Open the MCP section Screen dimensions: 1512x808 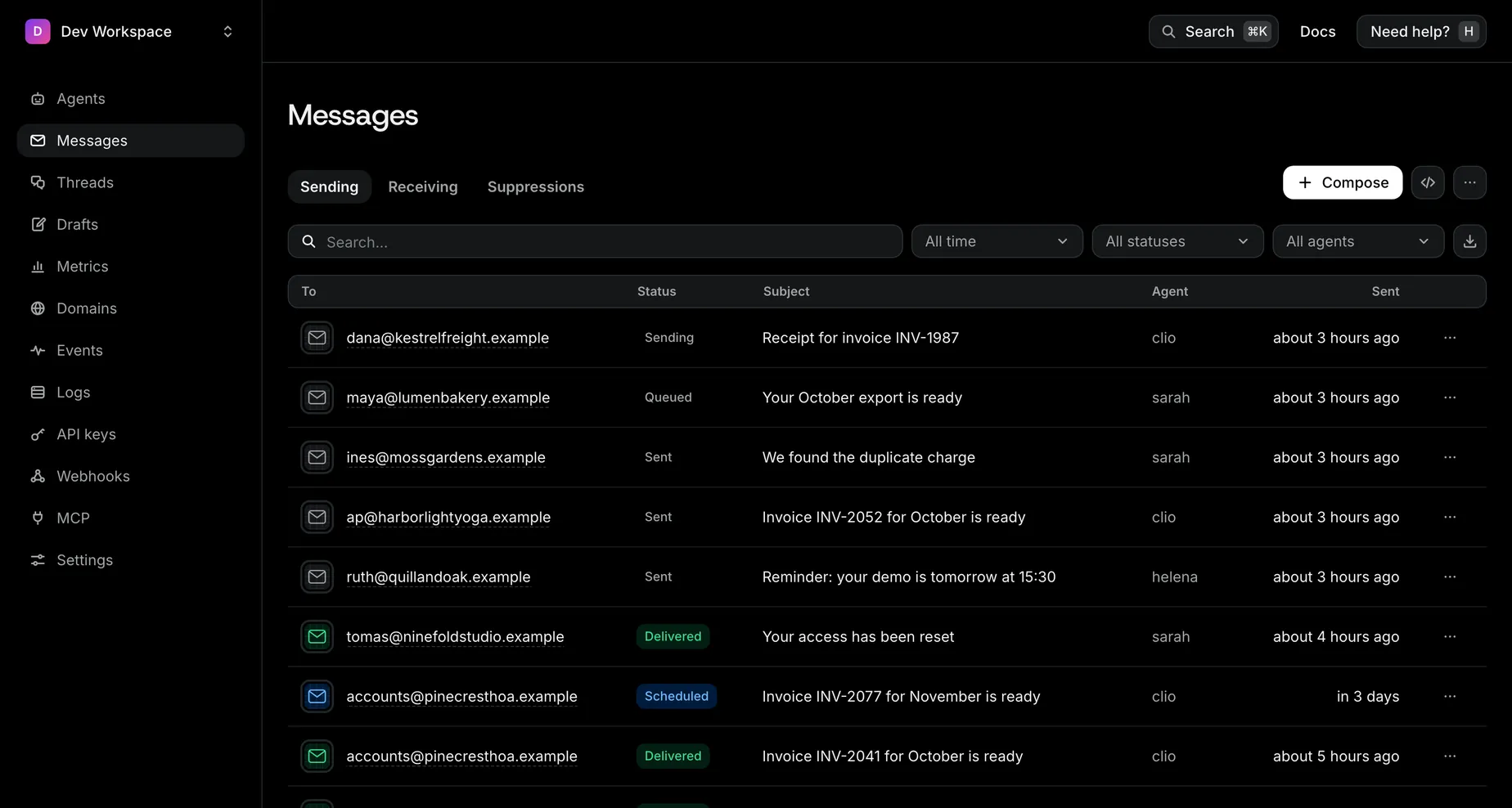[x=130, y=518]
